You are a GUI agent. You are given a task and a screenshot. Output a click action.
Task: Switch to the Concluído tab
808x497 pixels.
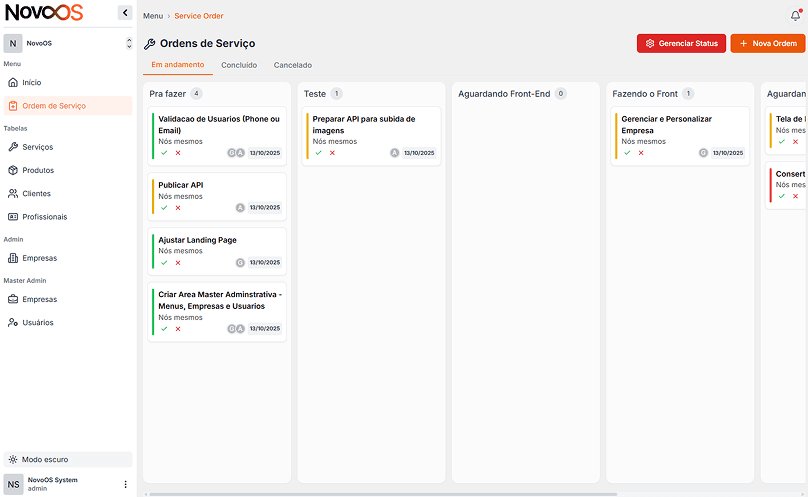click(x=239, y=65)
